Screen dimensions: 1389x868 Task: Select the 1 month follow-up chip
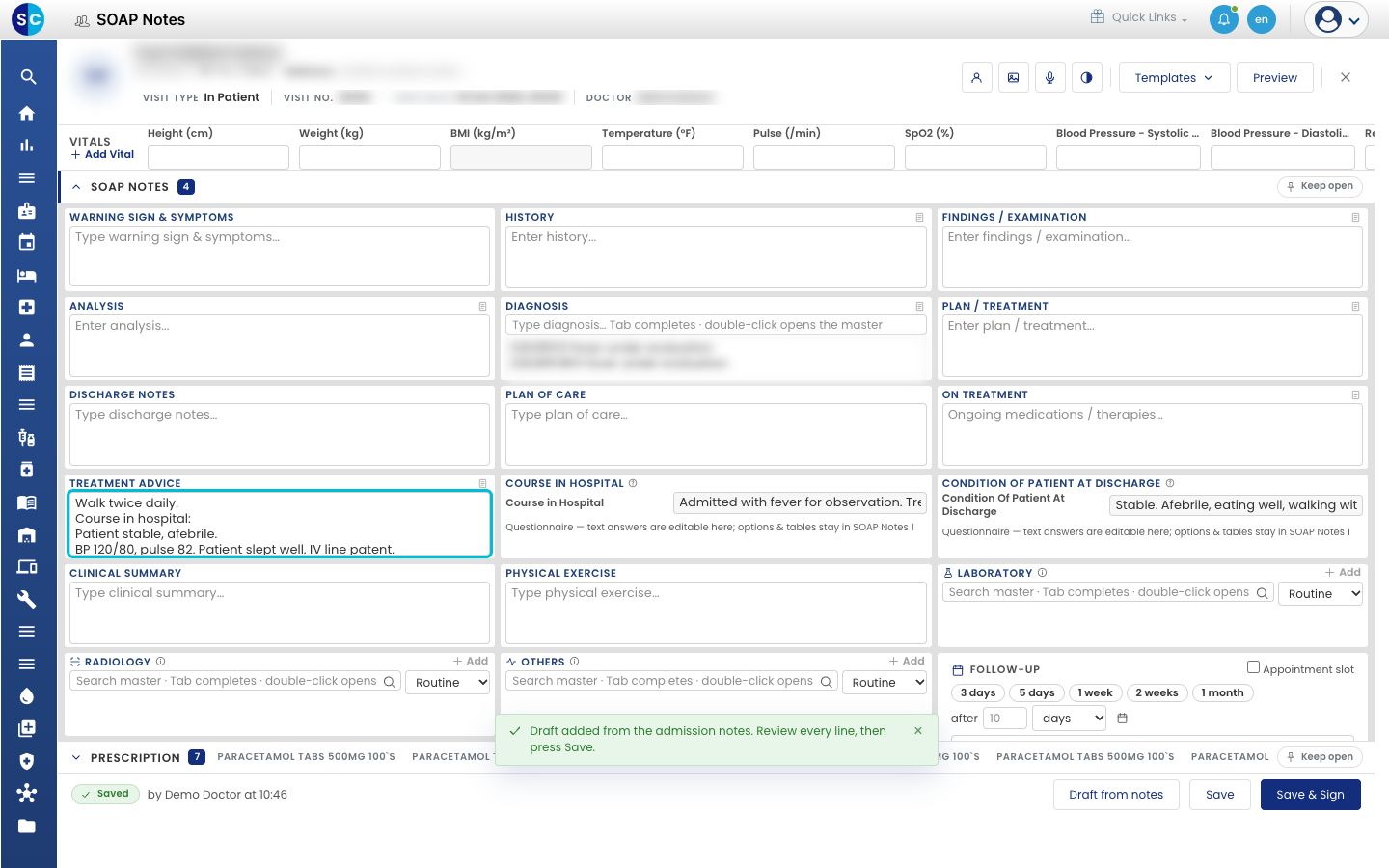click(x=1222, y=692)
